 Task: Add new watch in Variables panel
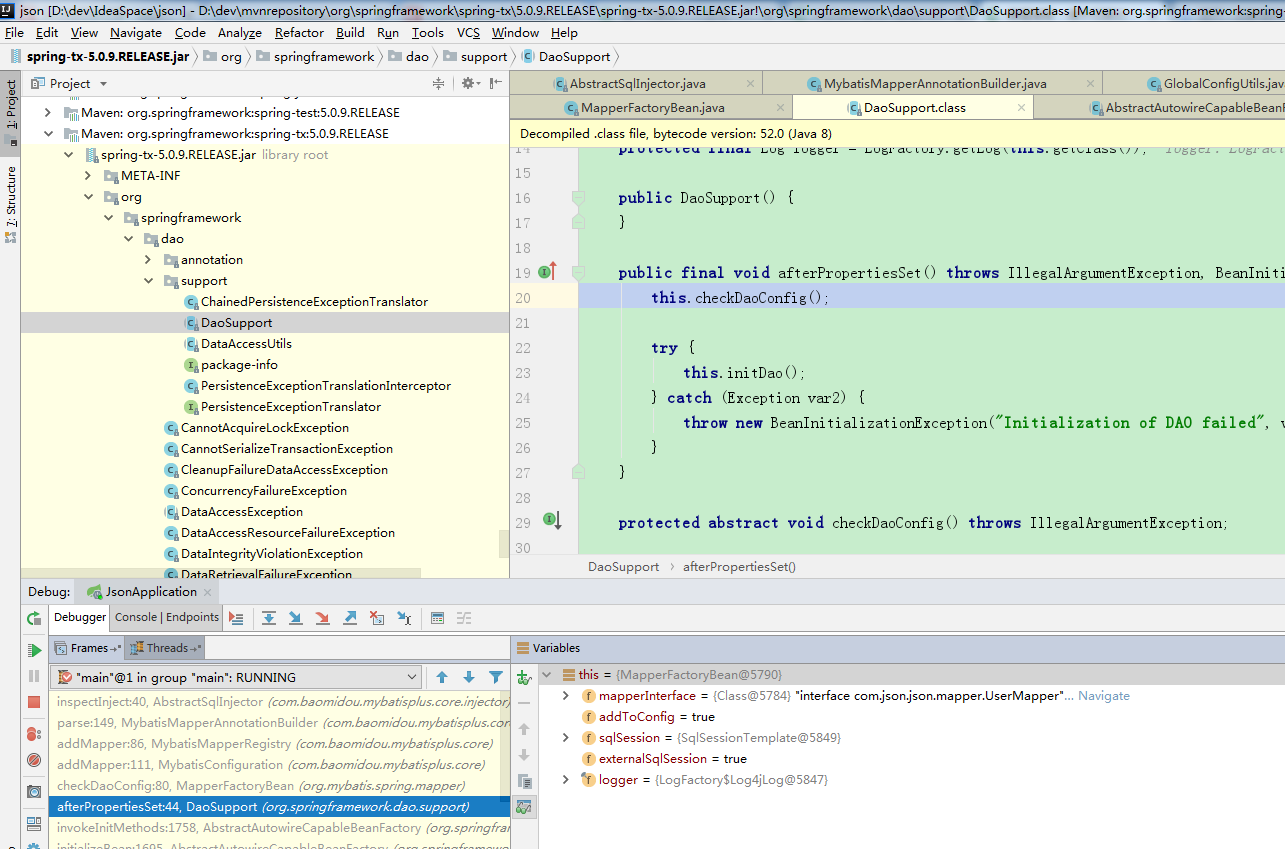(x=524, y=677)
